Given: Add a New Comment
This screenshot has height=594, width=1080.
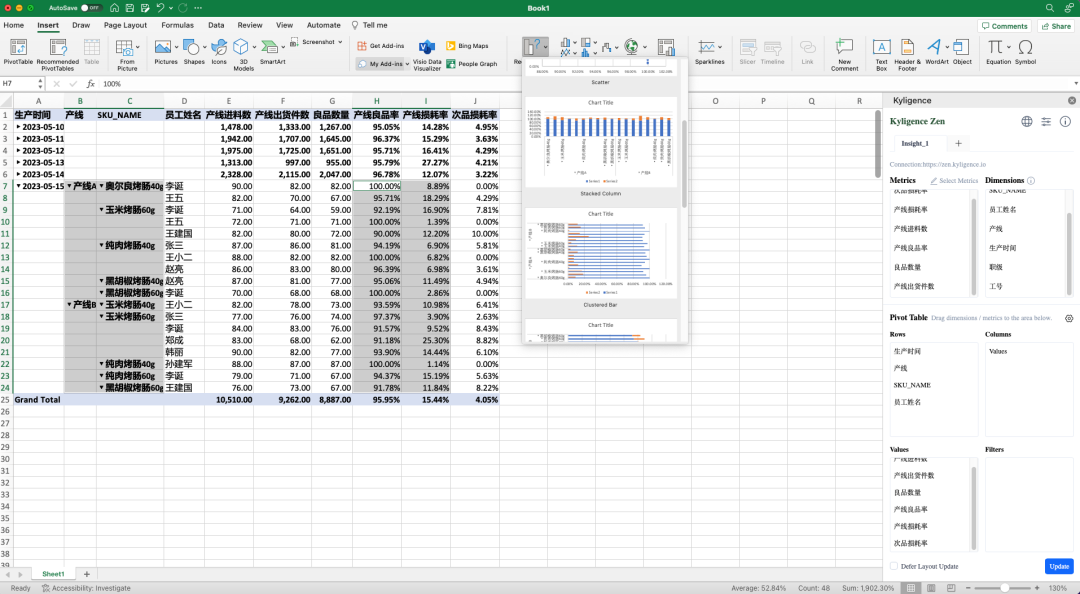Looking at the screenshot, I should point(844,54).
